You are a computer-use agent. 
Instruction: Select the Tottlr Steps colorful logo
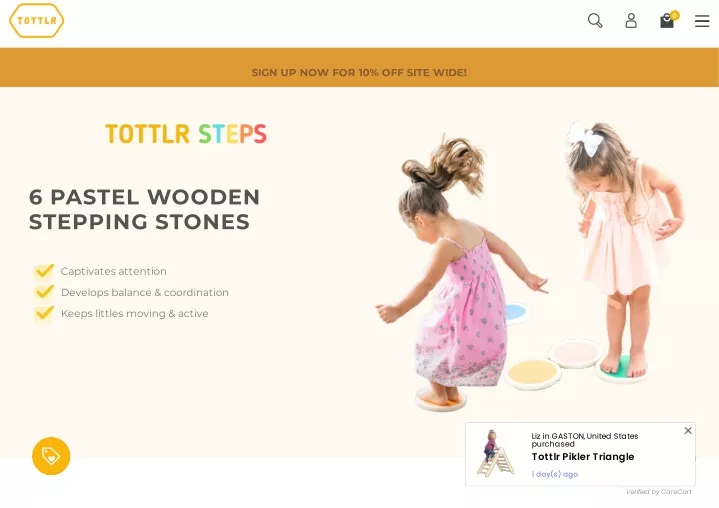tap(186, 134)
